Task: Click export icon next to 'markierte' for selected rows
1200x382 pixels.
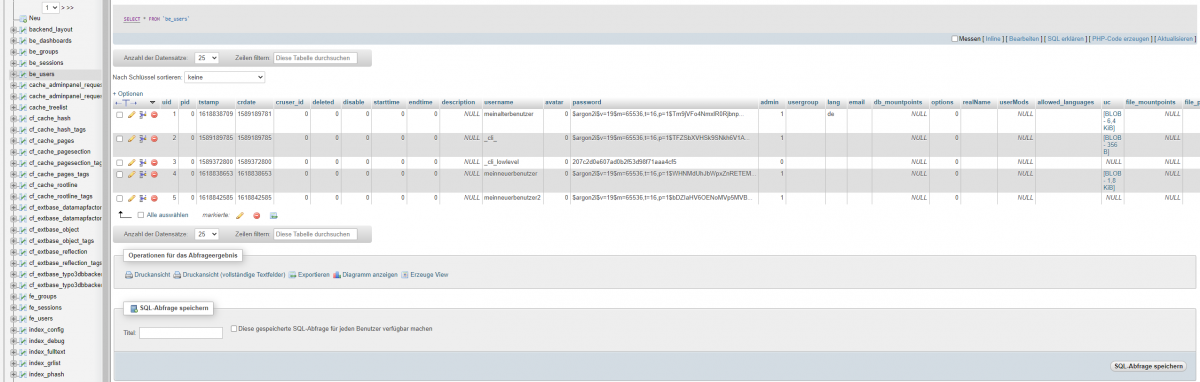Action: (x=273, y=215)
